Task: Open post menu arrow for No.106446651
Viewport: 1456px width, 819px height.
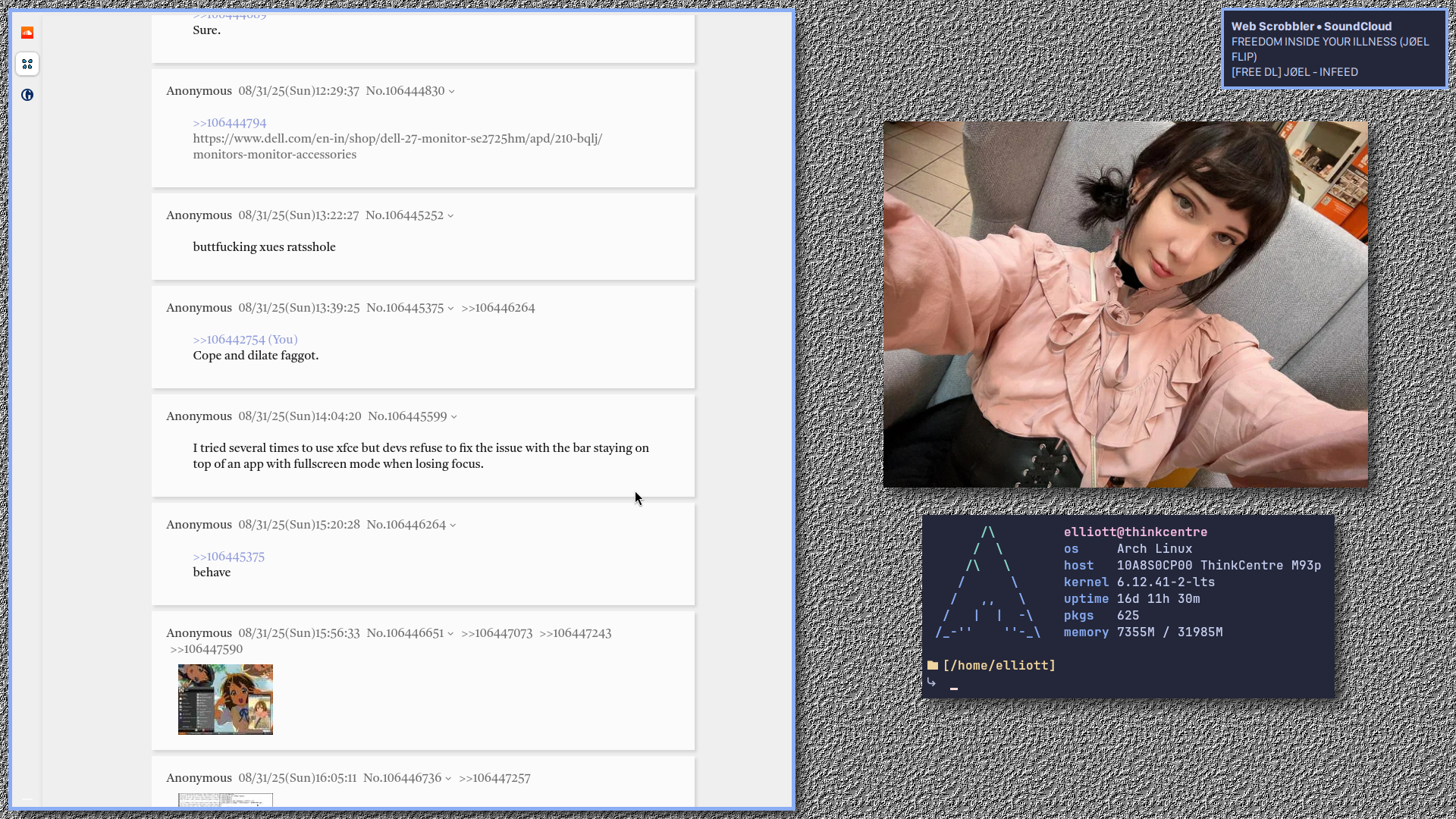Action: tap(450, 634)
